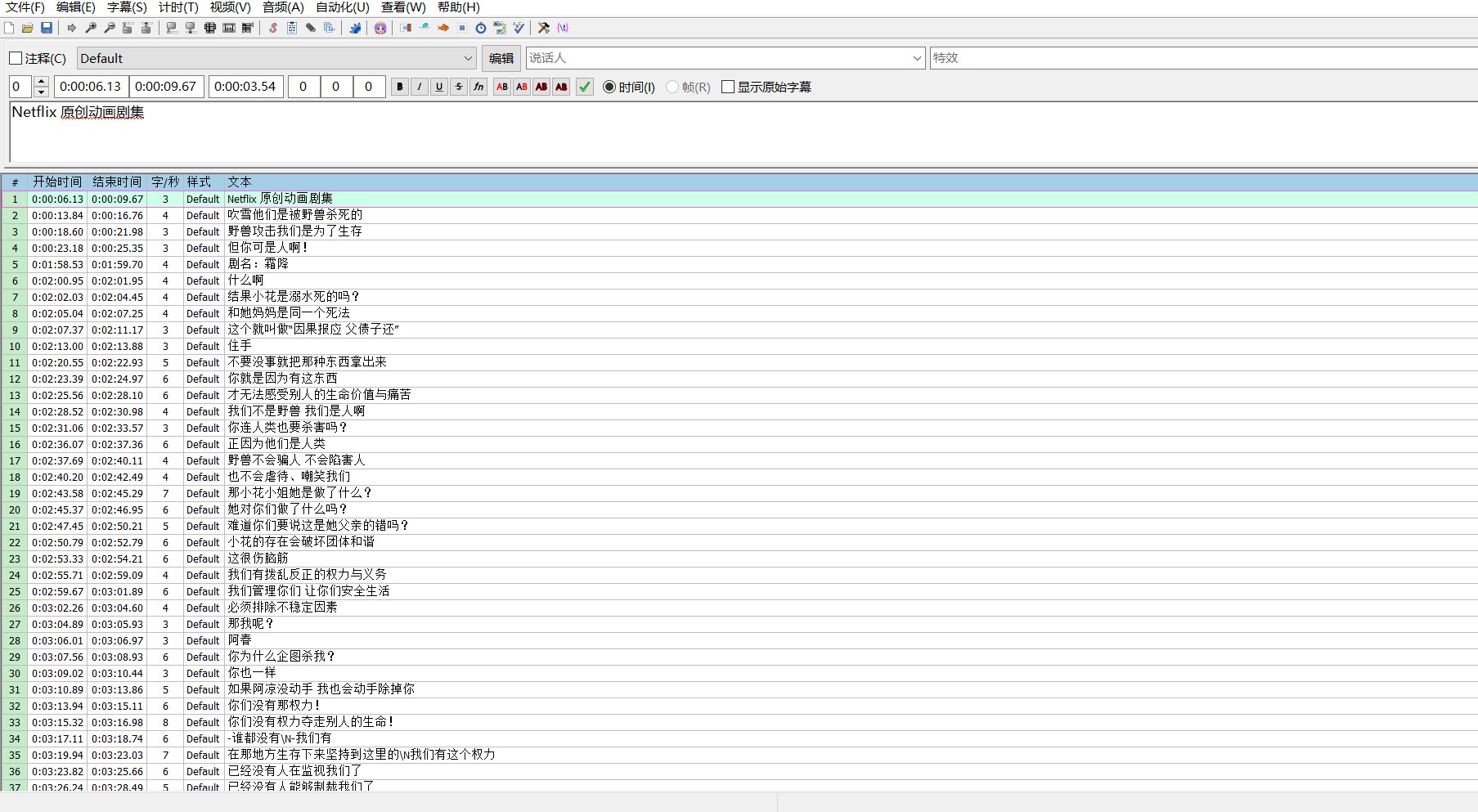Screen dimensions: 1478x812
Task: Zoom in video with magnifier plus icon
Action: 91,28
